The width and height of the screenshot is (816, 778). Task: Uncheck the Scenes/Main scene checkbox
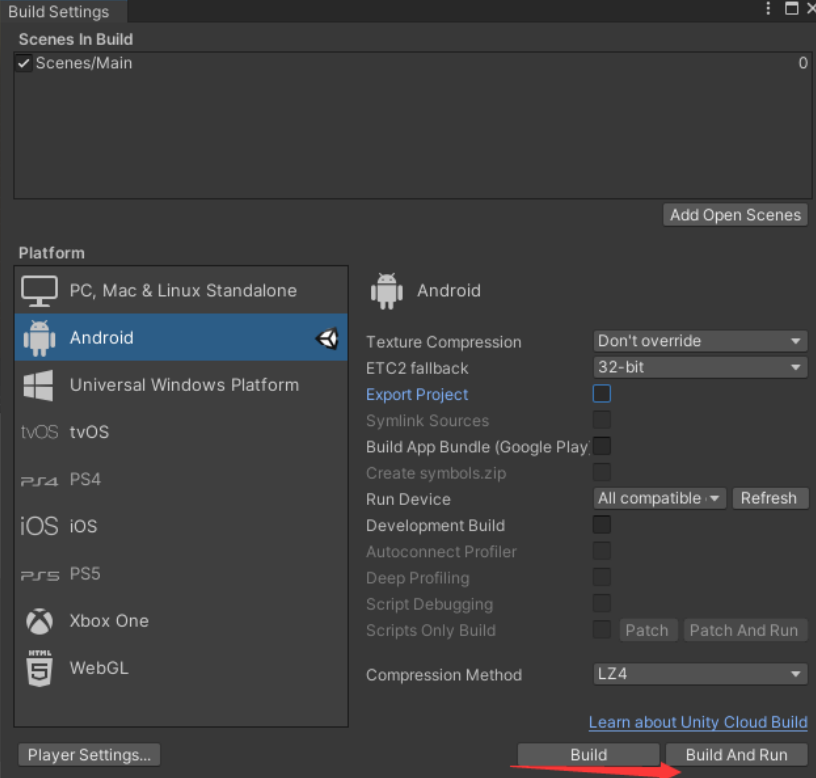(24, 63)
